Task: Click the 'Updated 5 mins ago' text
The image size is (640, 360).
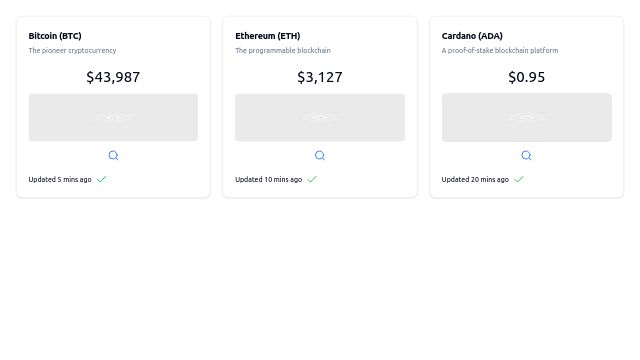Action: tap(60, 180)
